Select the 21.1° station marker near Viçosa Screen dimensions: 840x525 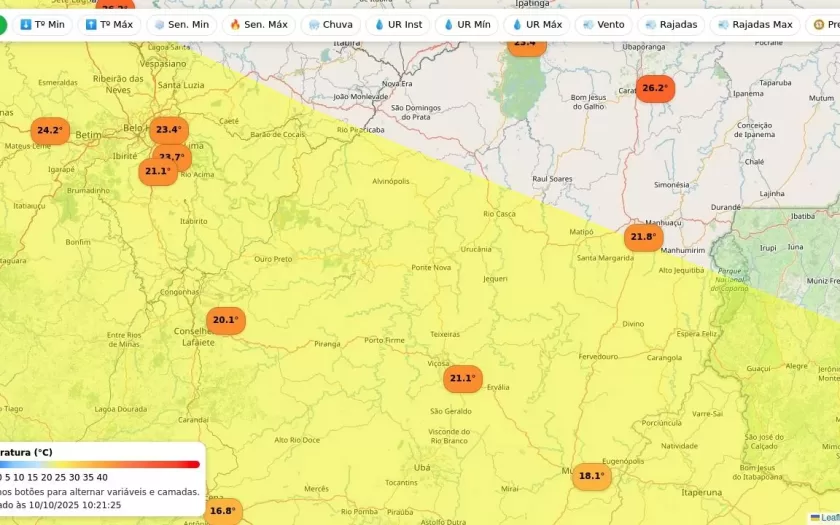[x=462, y=379]
